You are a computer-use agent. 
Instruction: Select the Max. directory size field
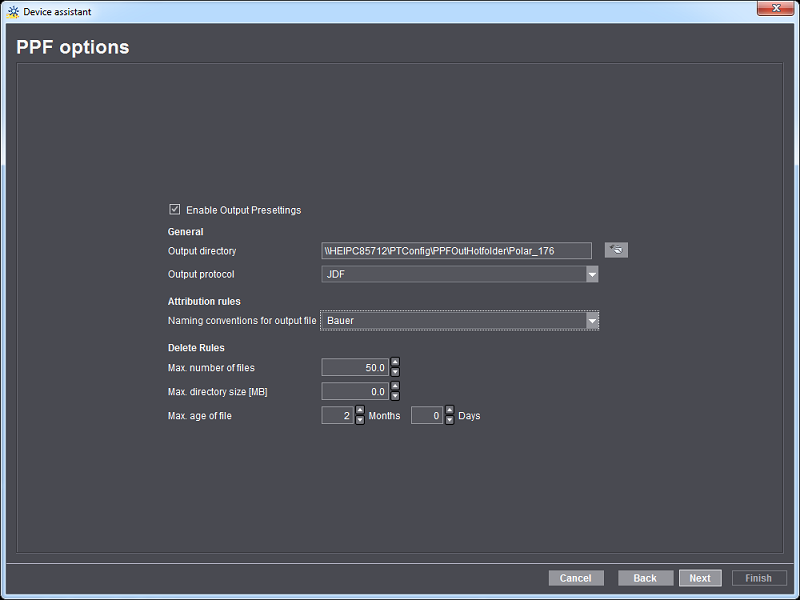[354, 392]
